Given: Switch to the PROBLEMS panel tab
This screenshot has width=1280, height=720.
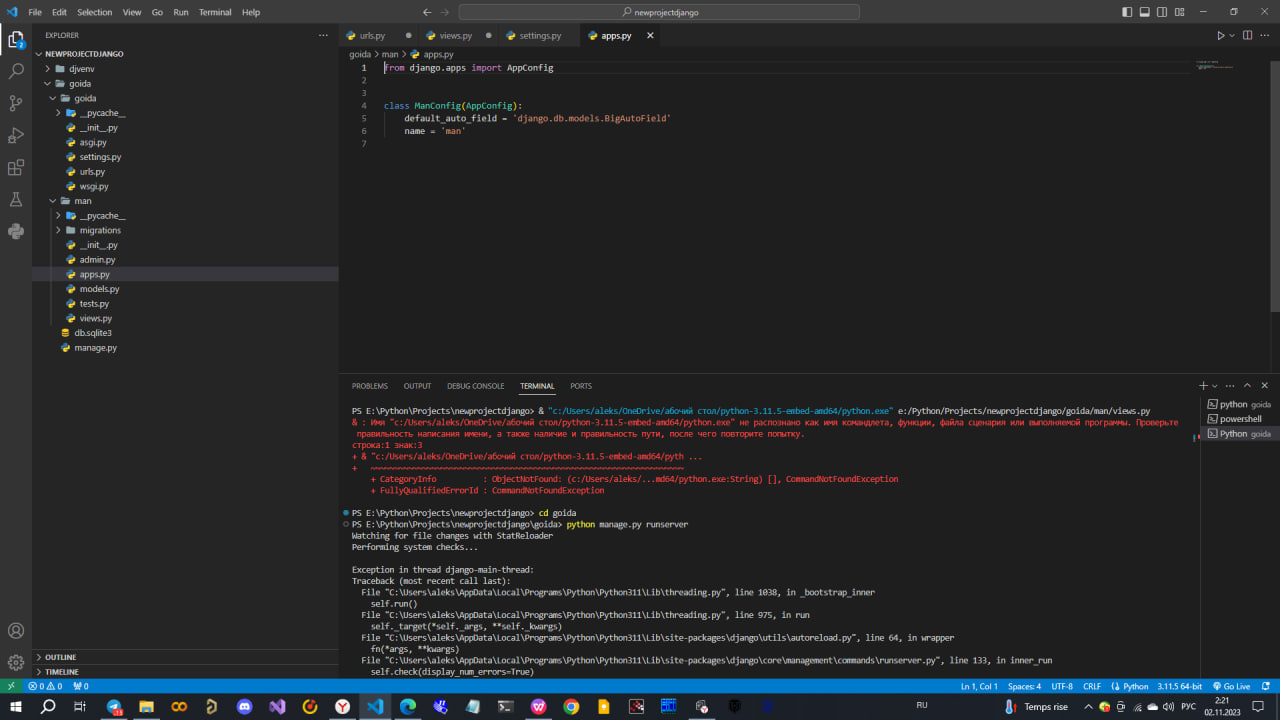Looking at the screenshot, I should (369, 386).
